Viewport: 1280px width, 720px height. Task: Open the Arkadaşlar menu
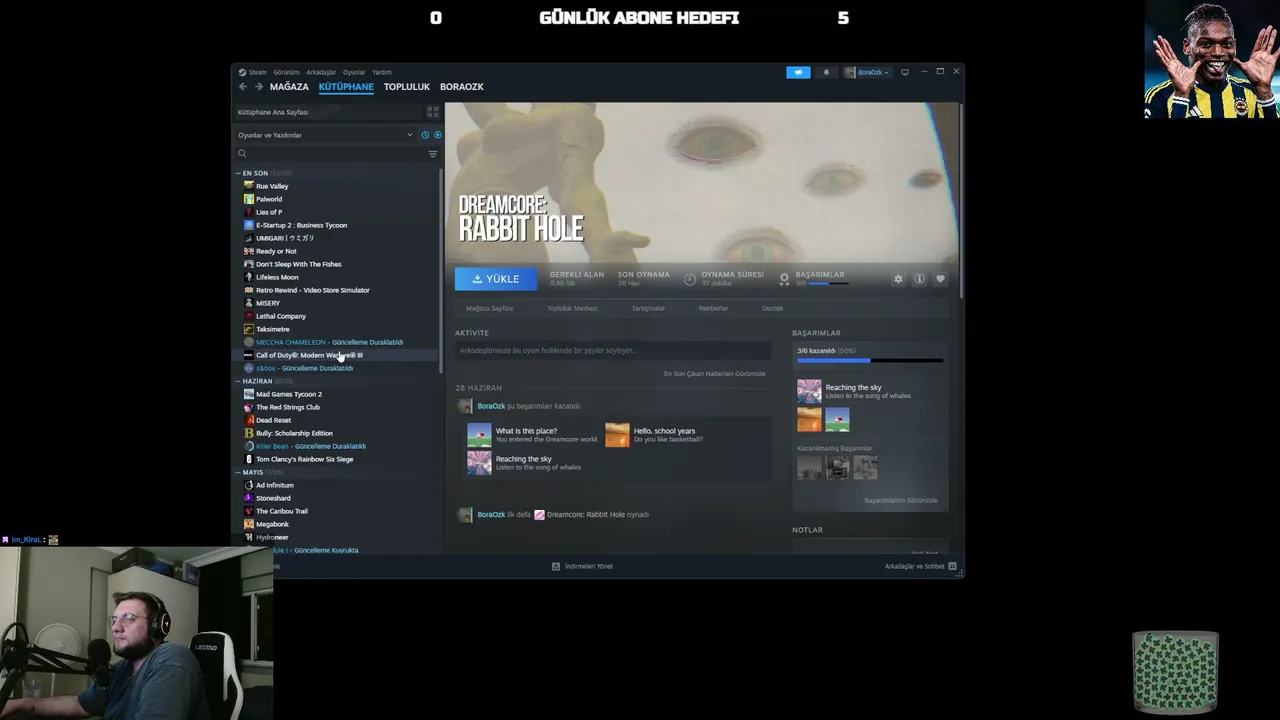point(321,72)
